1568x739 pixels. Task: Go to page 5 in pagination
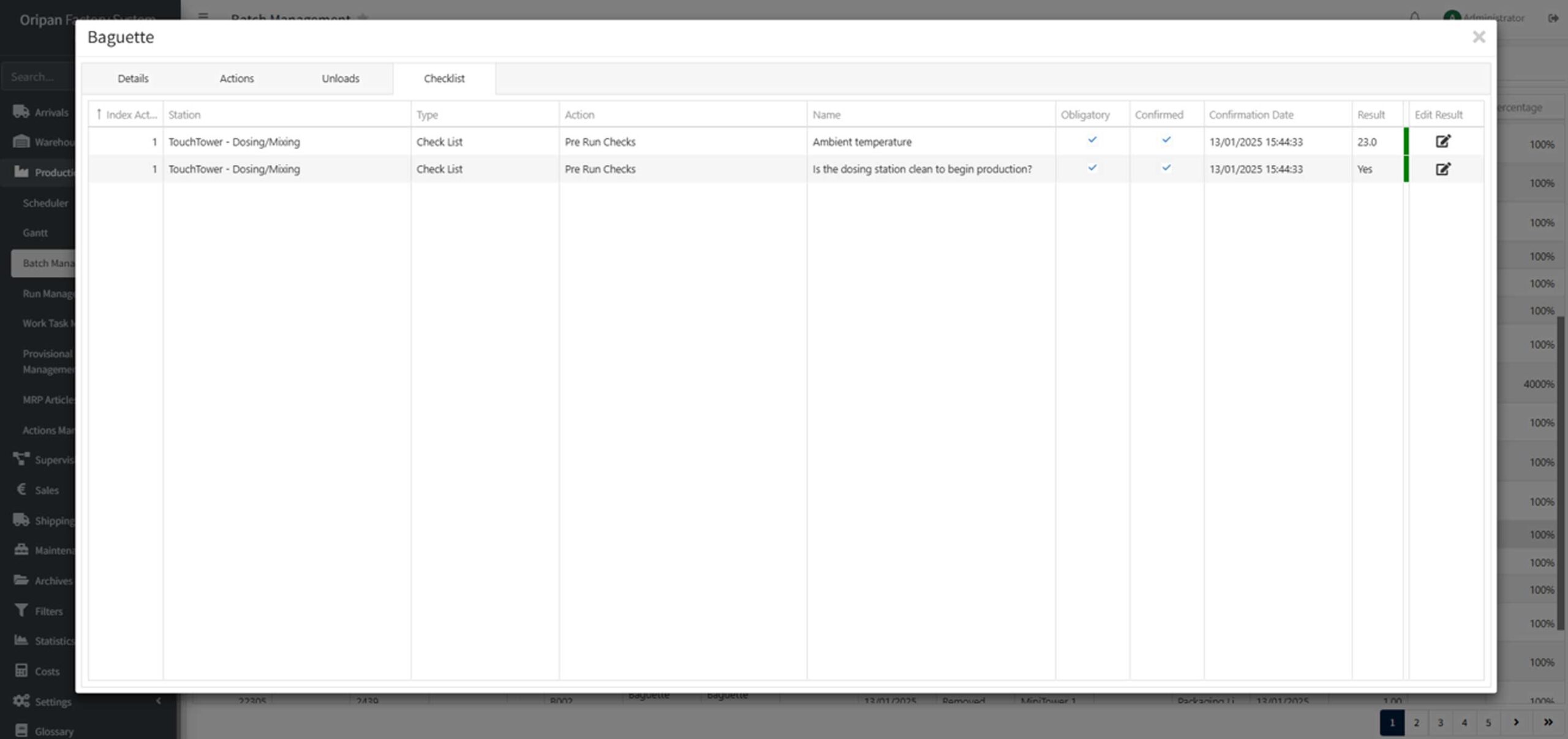coord(1488,722)
